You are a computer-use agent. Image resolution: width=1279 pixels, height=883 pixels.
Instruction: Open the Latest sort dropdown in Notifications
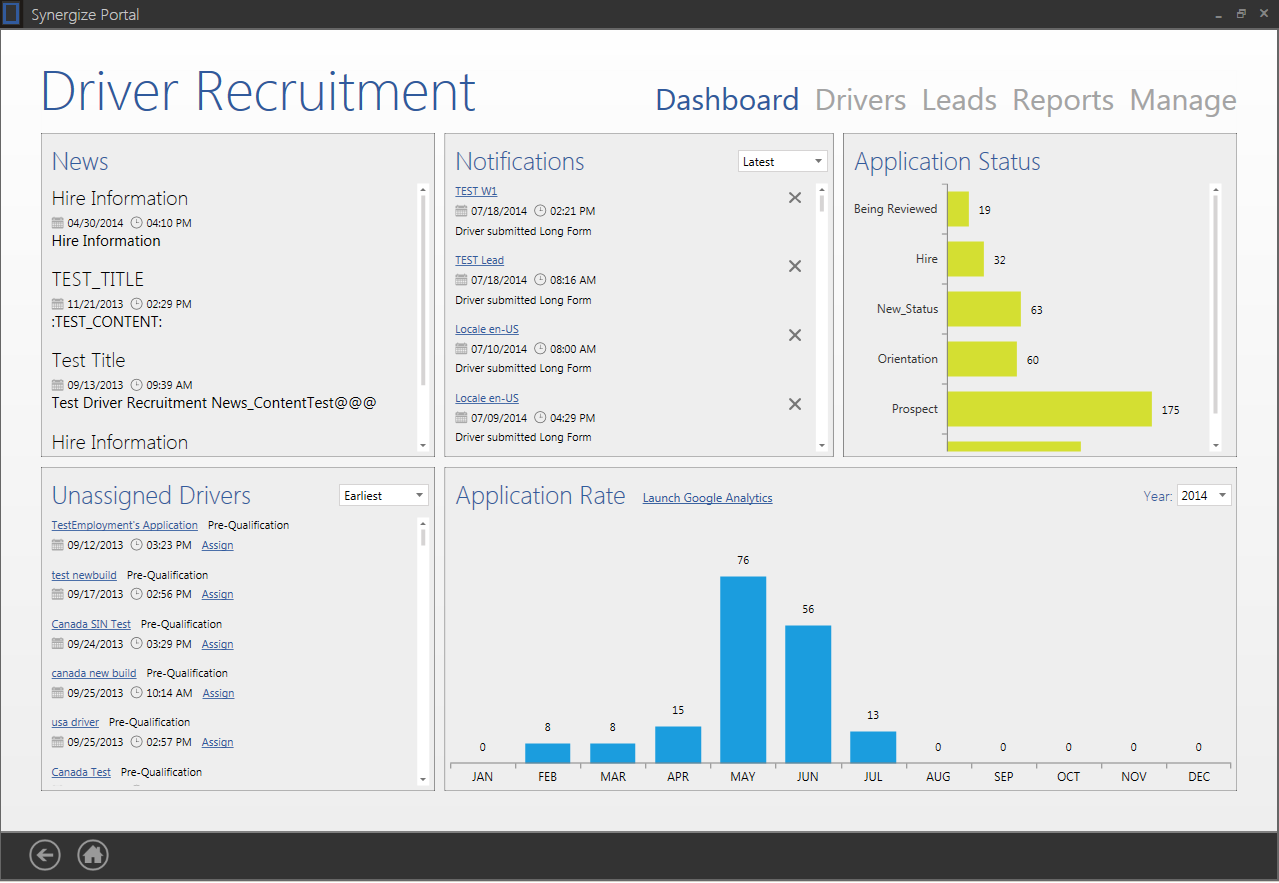pos(783,162)
